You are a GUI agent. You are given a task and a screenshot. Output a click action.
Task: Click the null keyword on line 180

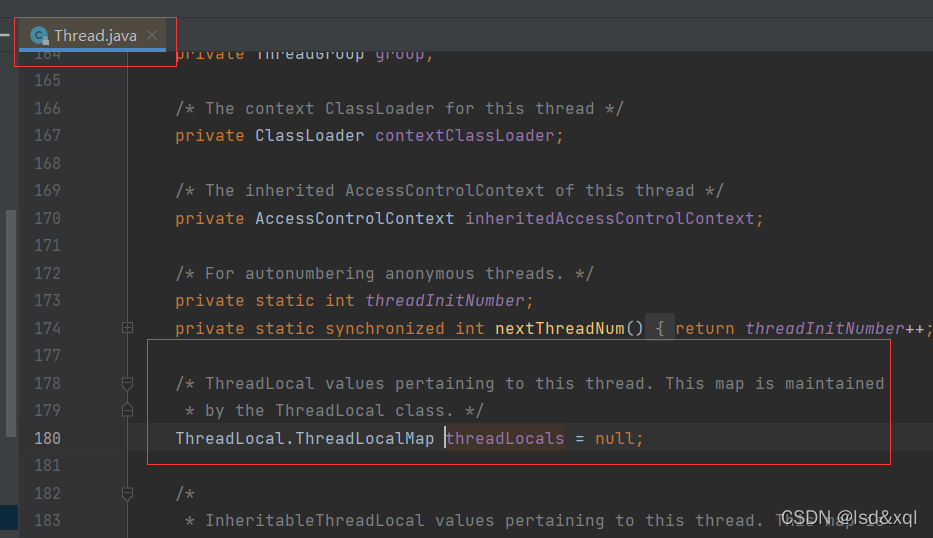(x=615, y=439)
